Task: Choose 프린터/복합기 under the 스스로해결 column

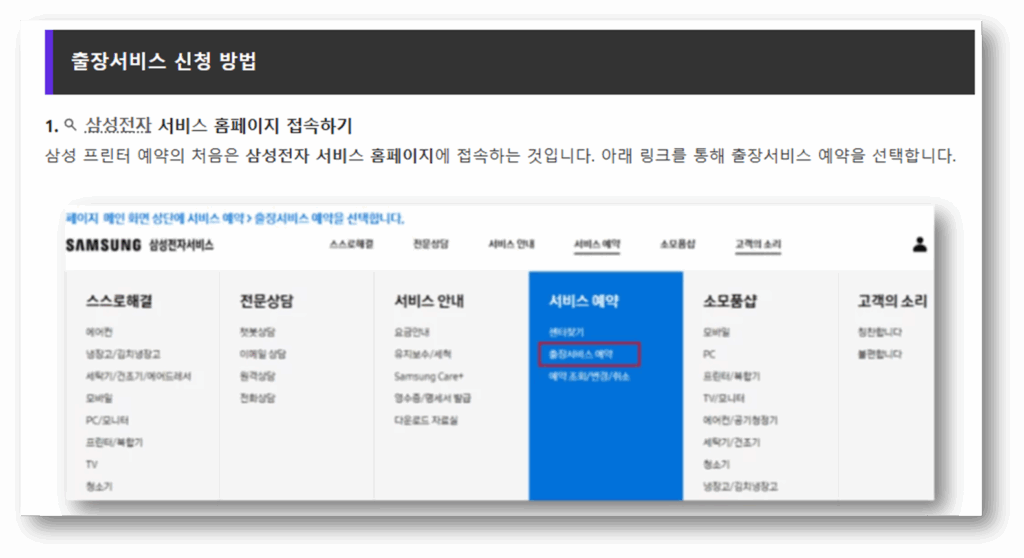Action: [114, 442]
